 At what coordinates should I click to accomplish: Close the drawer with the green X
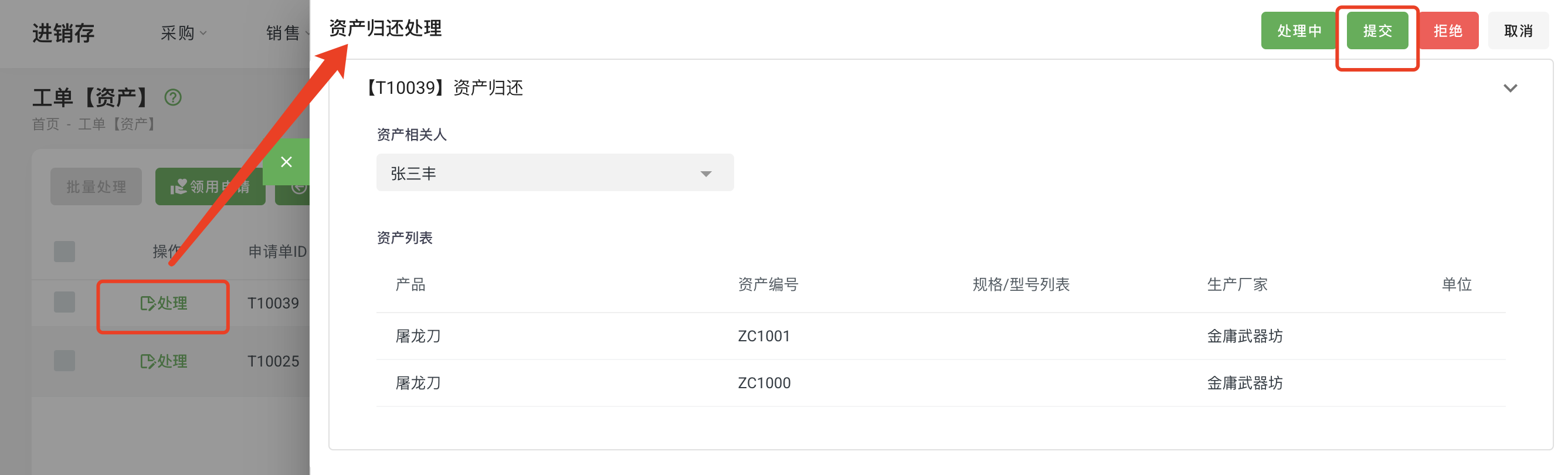tap(286, 162)
